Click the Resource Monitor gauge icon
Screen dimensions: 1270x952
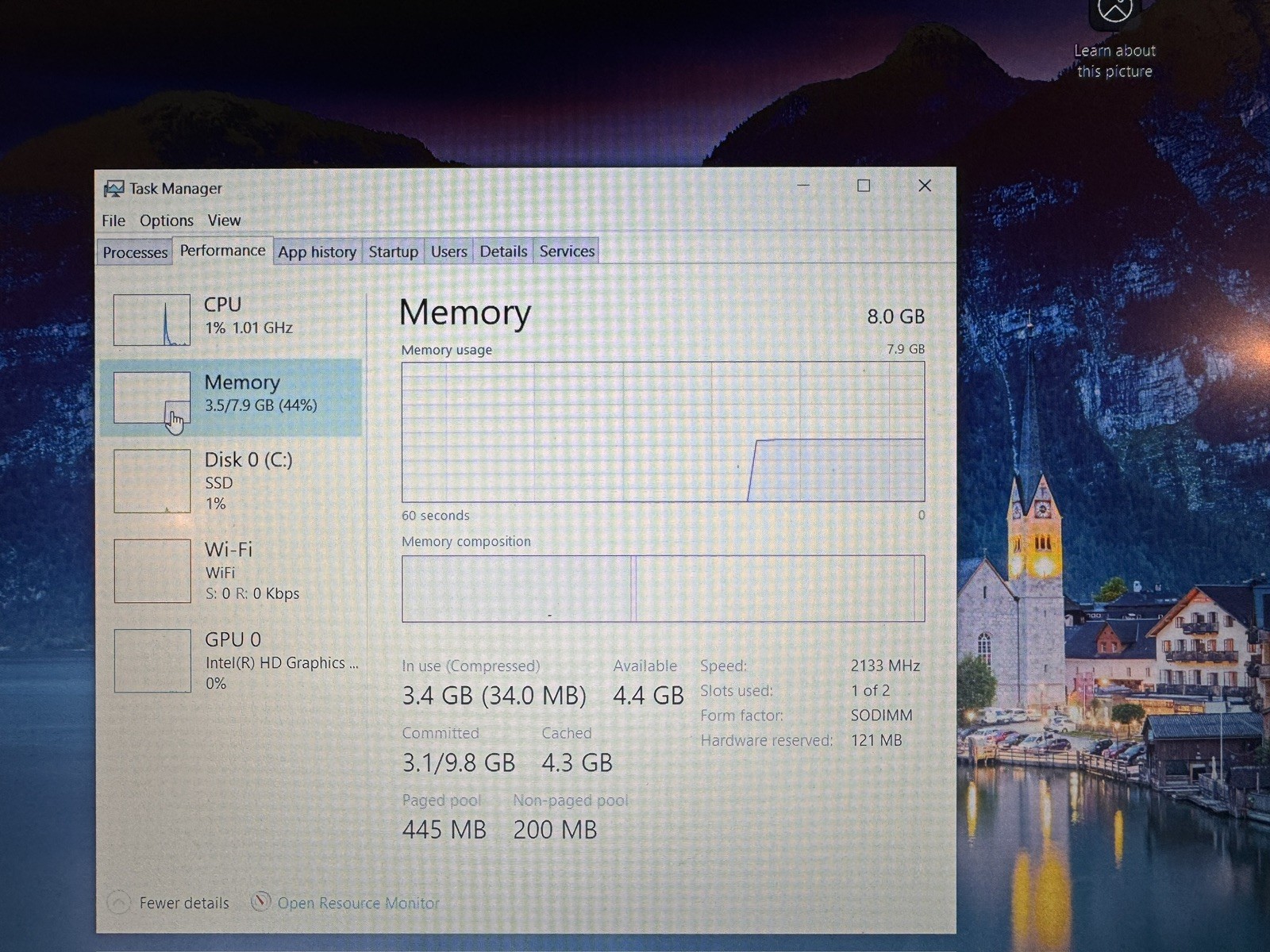[260, 902]
